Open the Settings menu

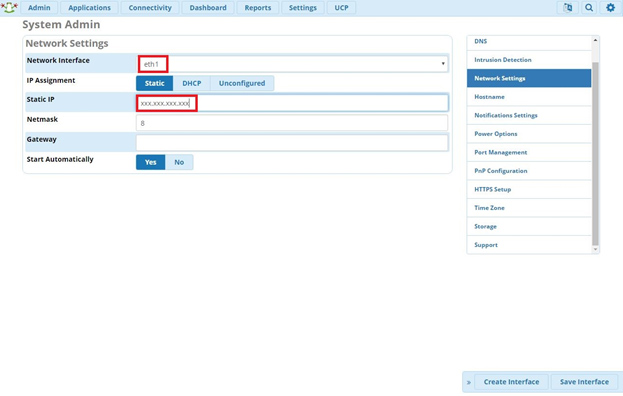click(303, 8)
